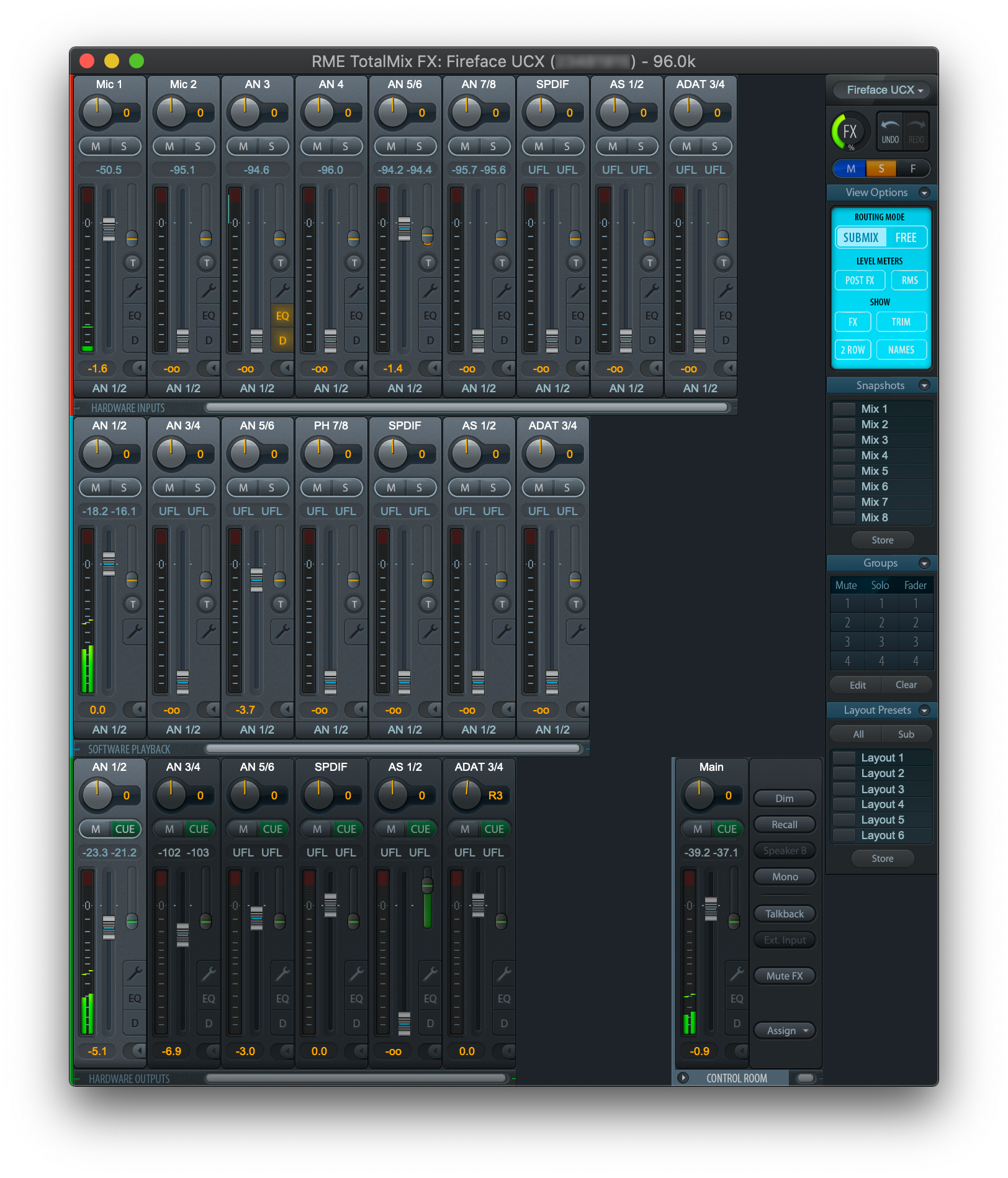The image size is (1008, 1178).
Task: Enable RMS level meters
Action: tap(909, 281)
